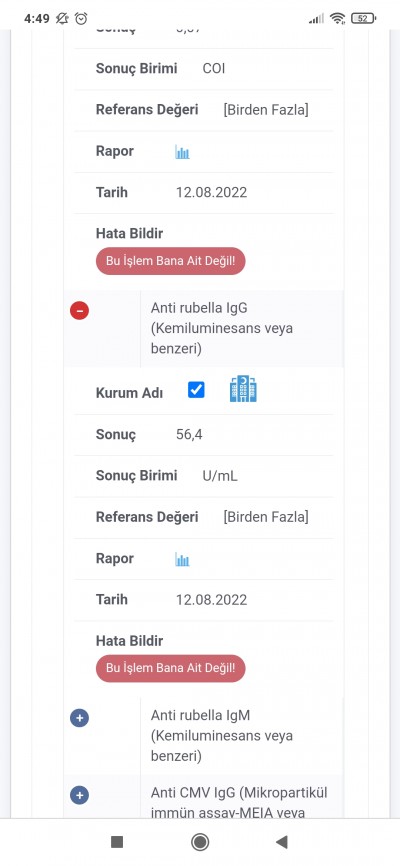Toggle the Kurum Adı checkbox
Viewport: 400px width, 866px height.
click(x=196, y=390)
